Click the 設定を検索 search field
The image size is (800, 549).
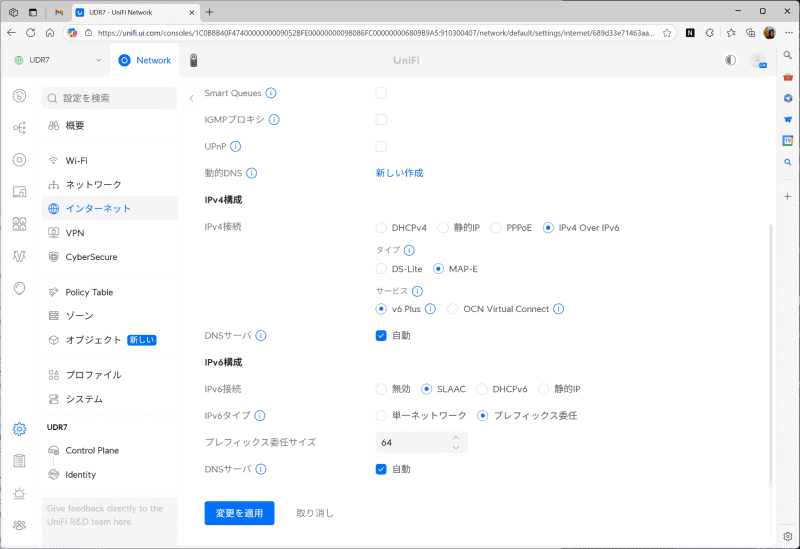[110, 98]
